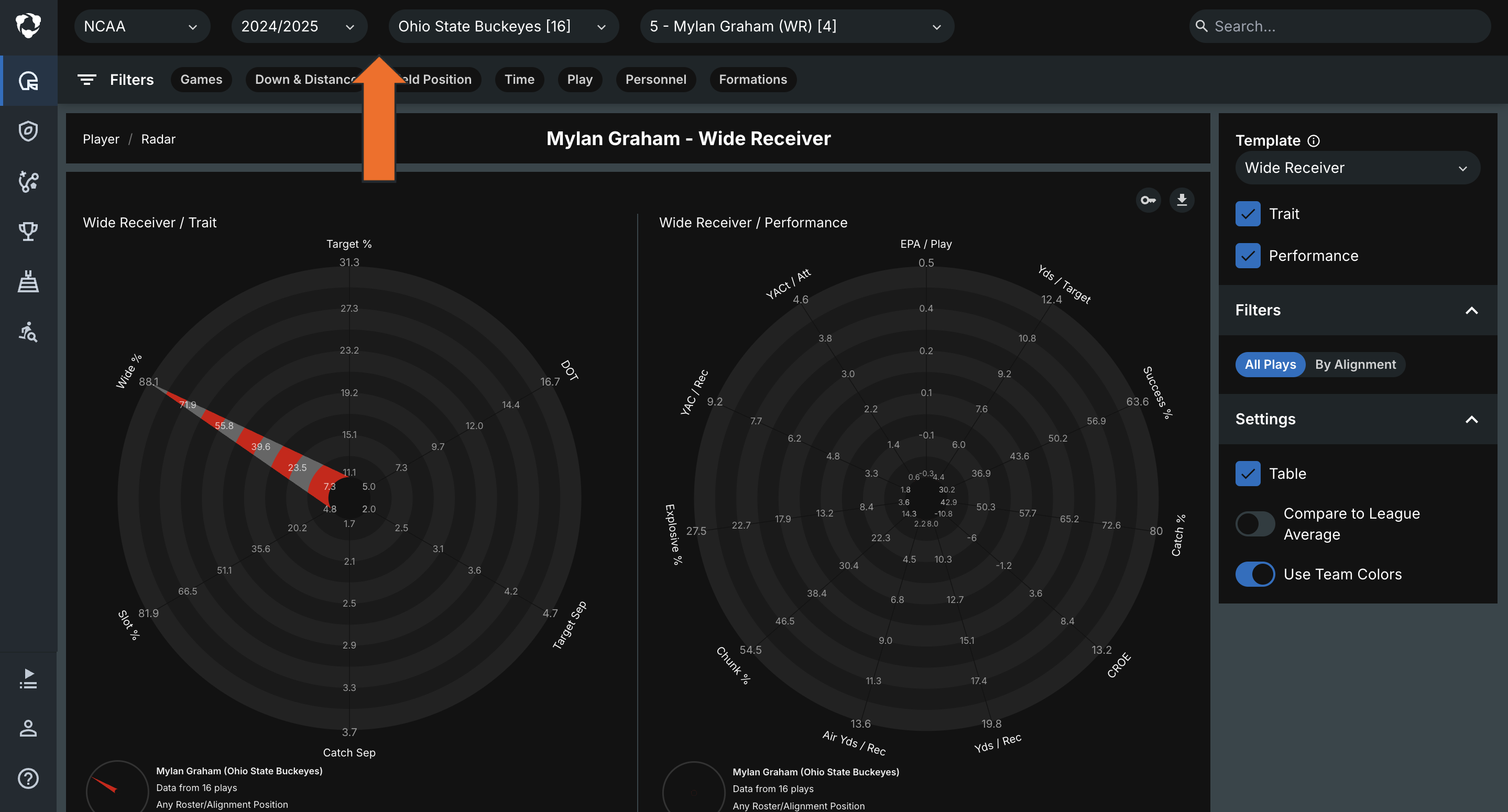Open the help question mark icon
The image size is (1508, 812).
coord(28,778)
